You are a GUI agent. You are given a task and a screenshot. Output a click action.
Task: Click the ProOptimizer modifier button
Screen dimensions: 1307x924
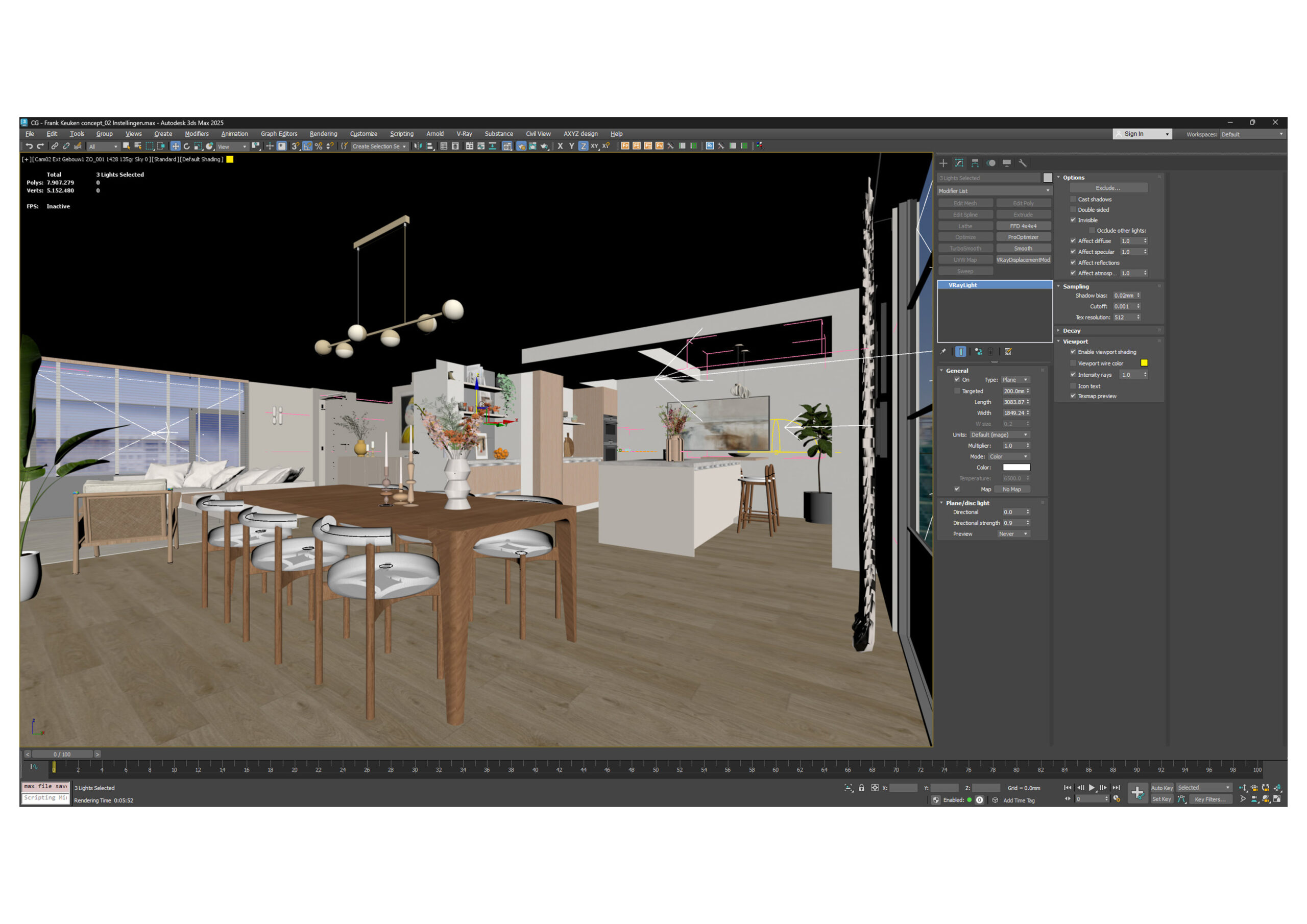point(1023,237)
